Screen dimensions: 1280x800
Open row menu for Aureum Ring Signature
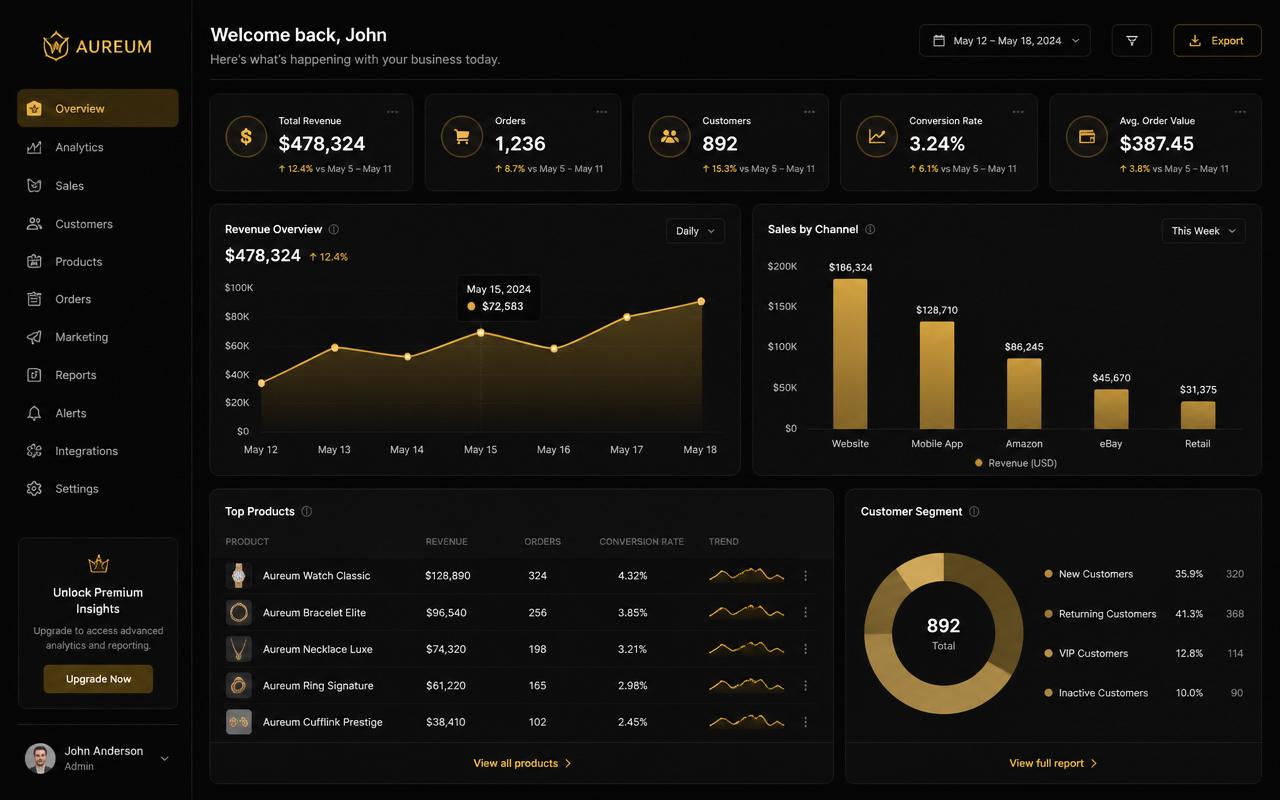[x=806, y=685]
